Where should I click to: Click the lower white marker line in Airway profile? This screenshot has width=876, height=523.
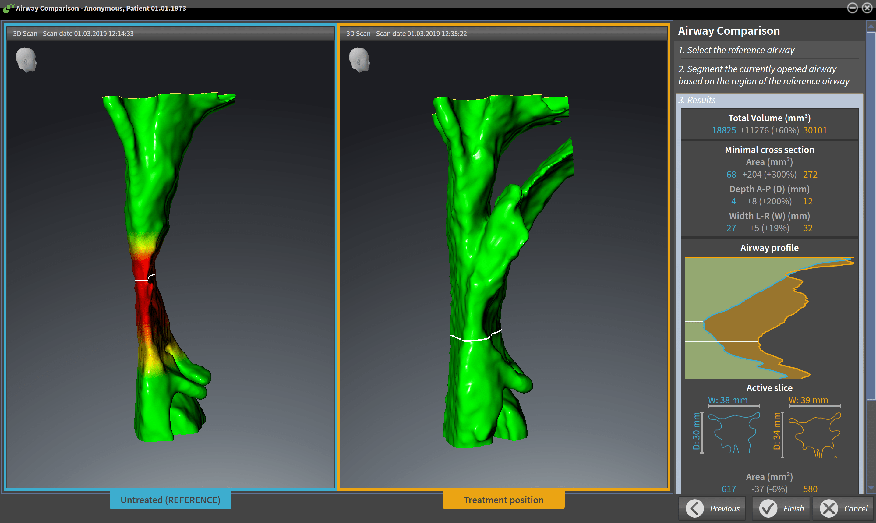(720, 342)
